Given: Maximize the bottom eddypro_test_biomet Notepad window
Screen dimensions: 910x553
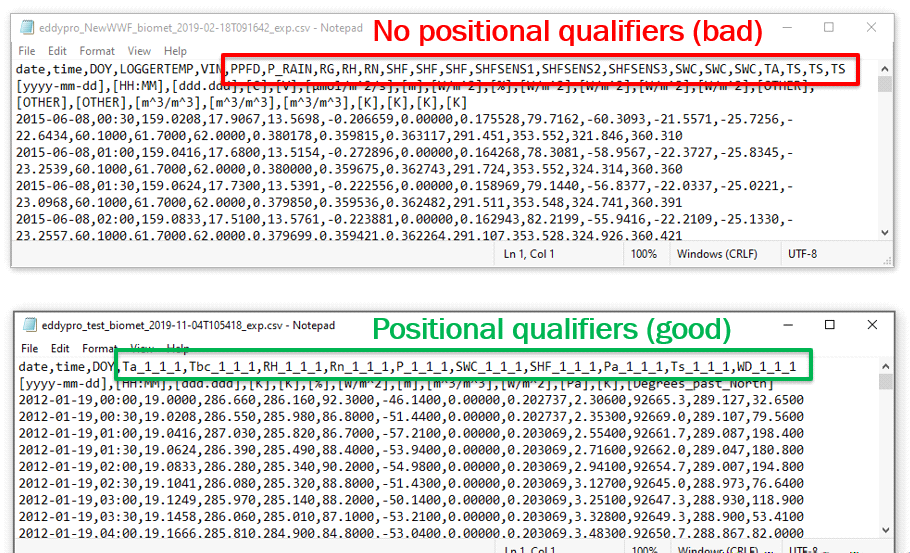Looking at the screenshot, I should (829, 325).
